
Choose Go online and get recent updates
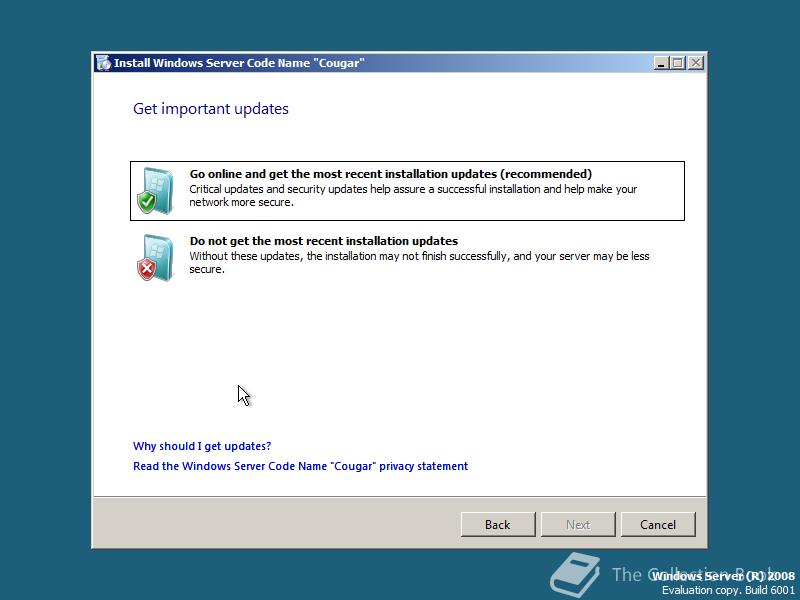(407, 191)
